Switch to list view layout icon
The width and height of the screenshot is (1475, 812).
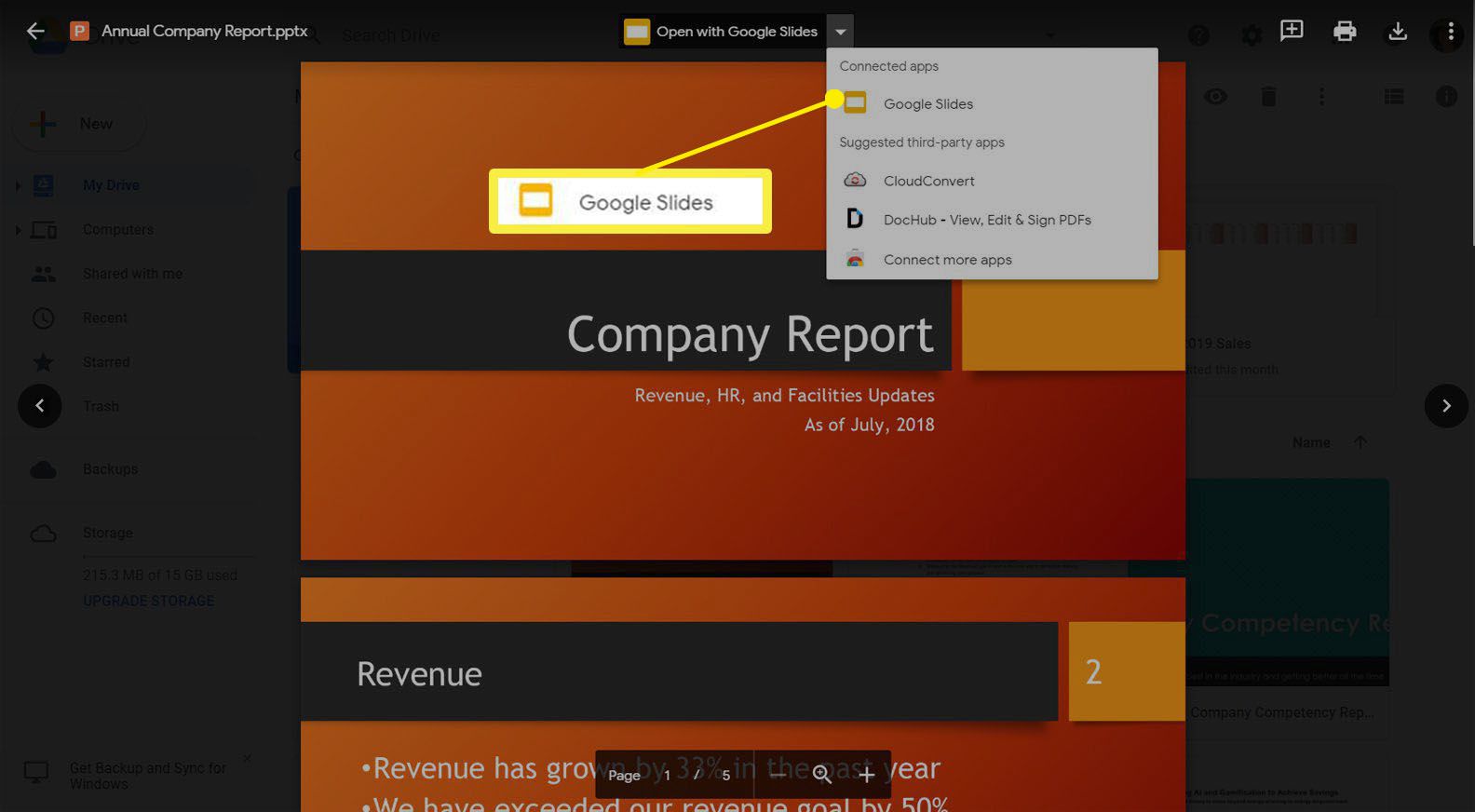click(x=1394, y=96)
